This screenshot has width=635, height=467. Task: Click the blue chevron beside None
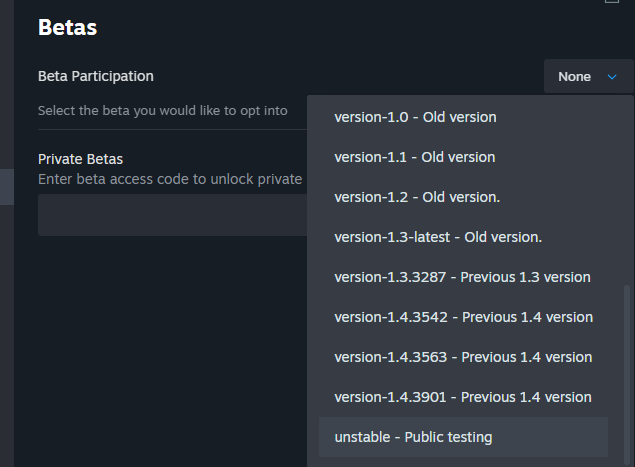pyautogui.click(x=612, y=77)
